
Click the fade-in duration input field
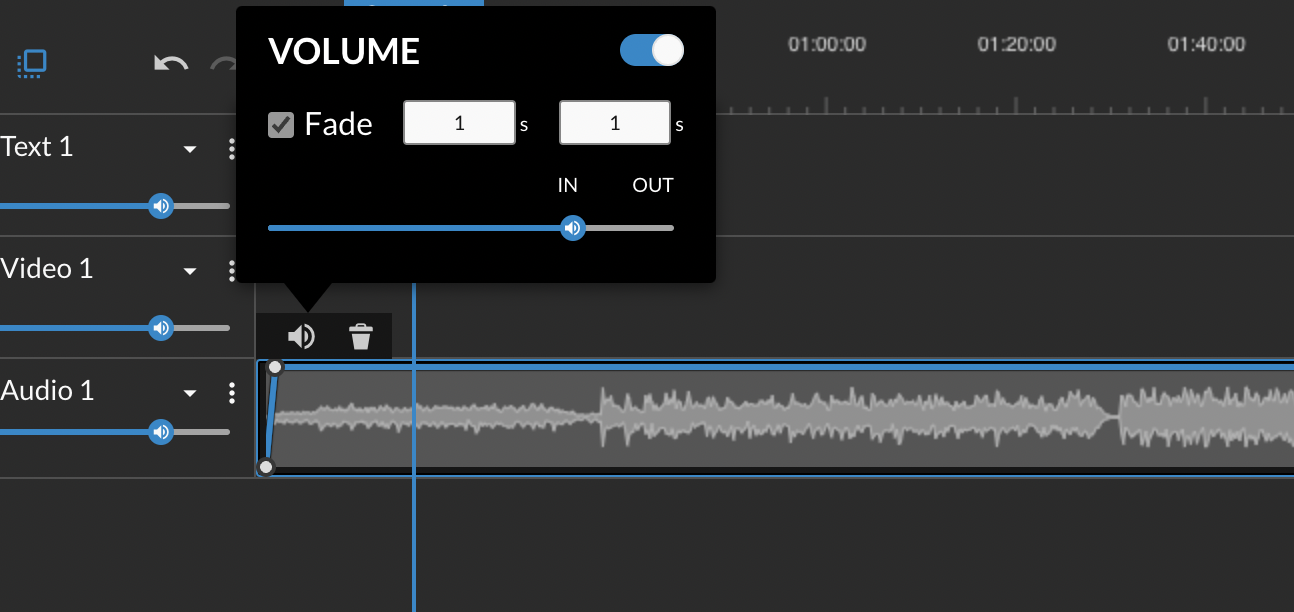coord(459,122)
